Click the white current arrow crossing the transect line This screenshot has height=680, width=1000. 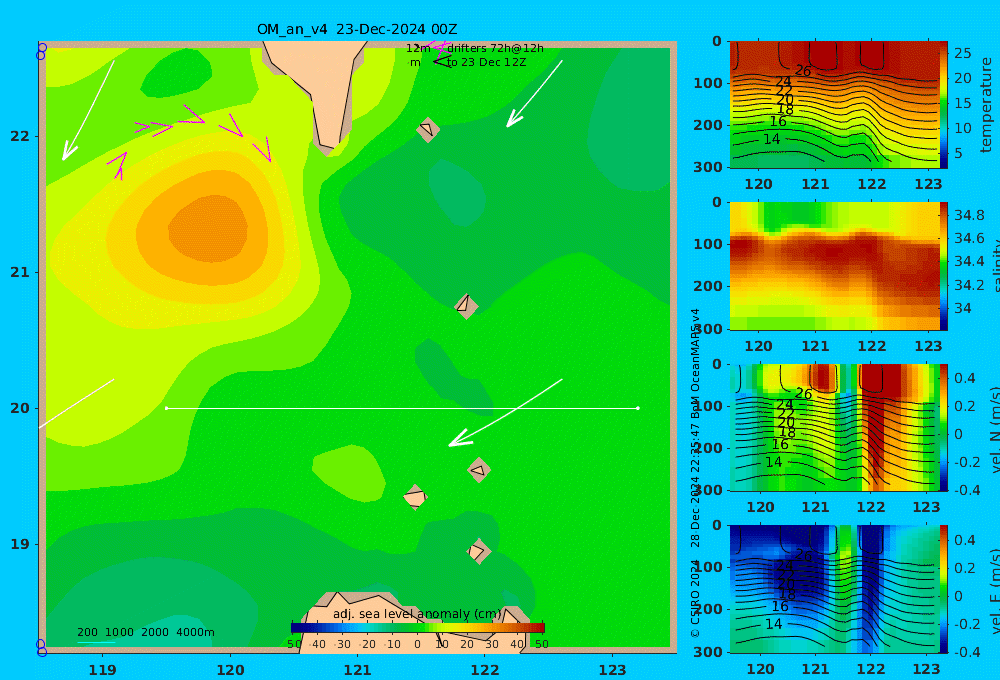point(505,413)
